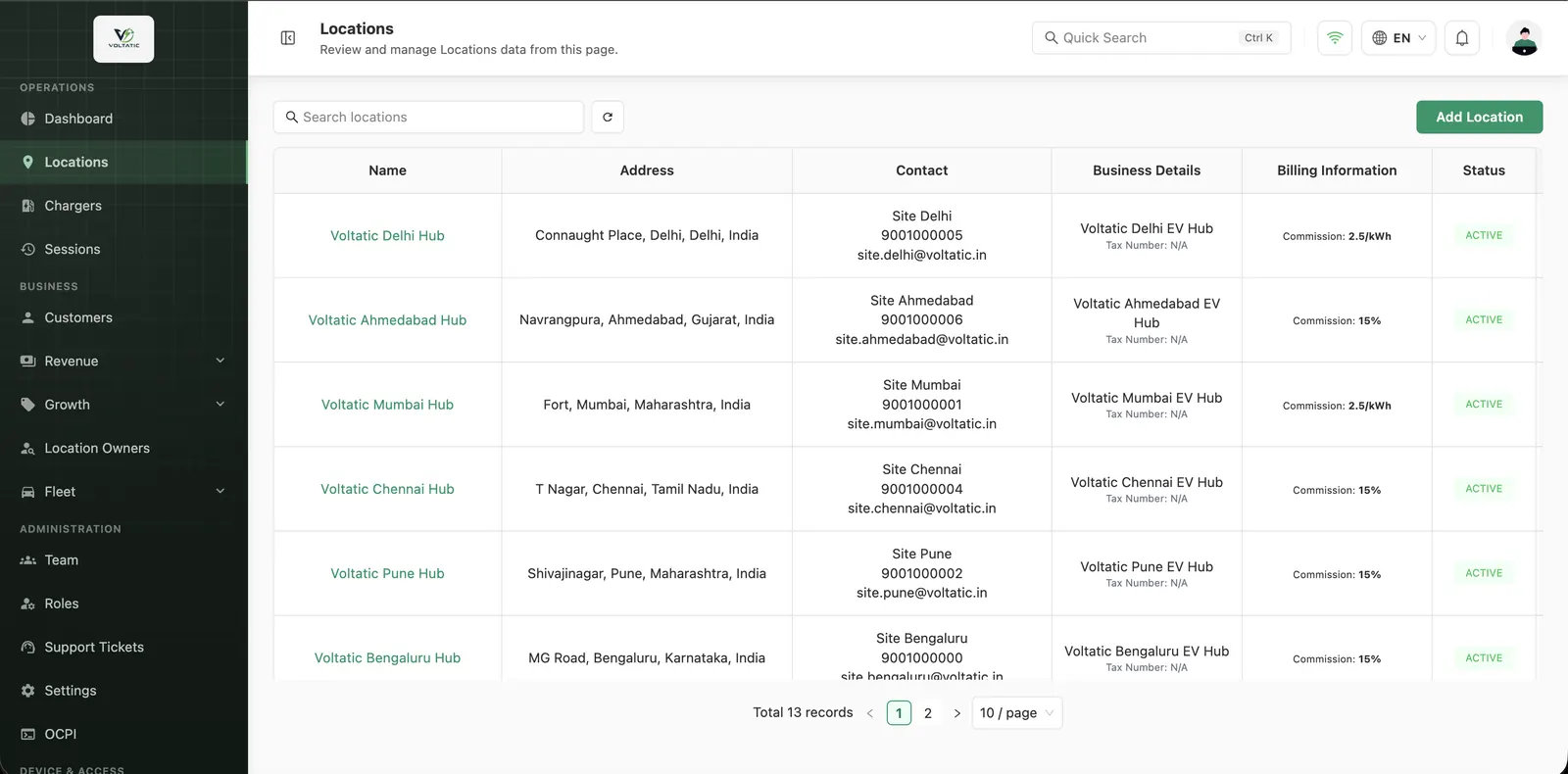The width and height of the screenshot is (1568, 774).
Task: Click the Billing Information column header
Action: tap(1337, 170)
